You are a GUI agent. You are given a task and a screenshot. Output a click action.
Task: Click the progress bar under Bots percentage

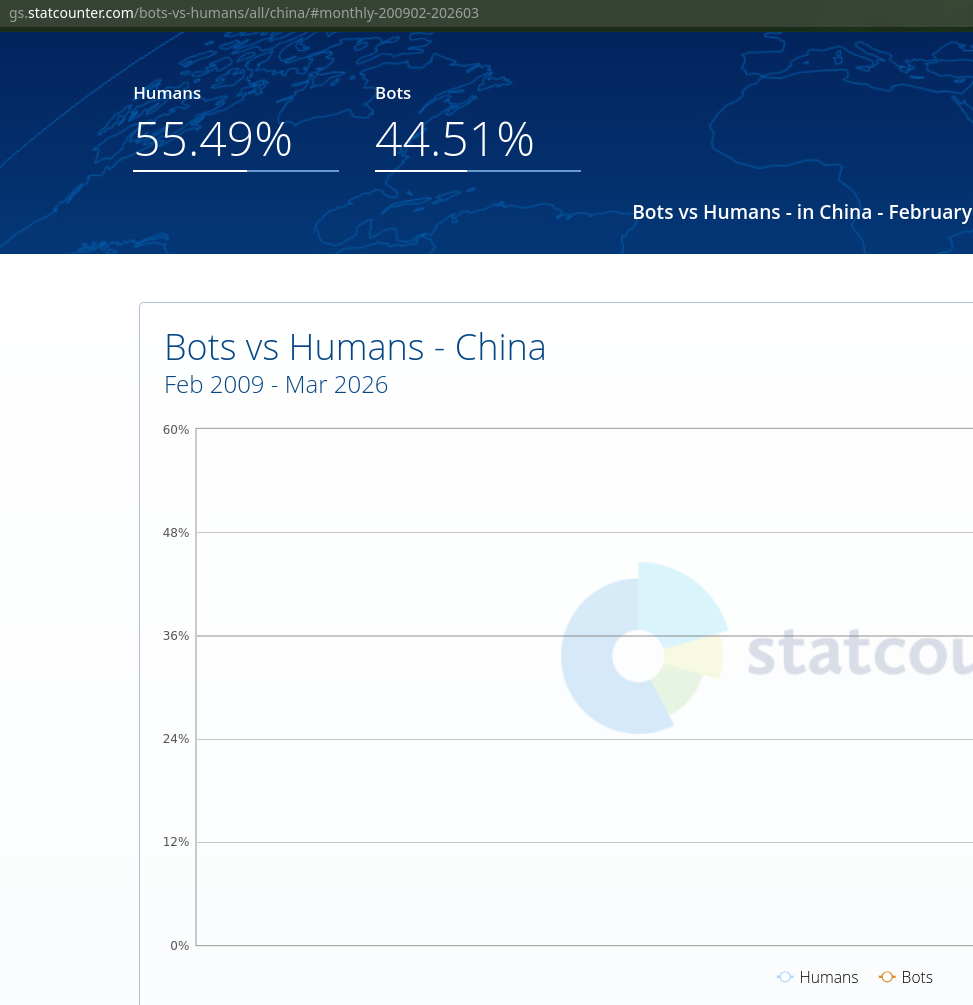tap(477, 171)
